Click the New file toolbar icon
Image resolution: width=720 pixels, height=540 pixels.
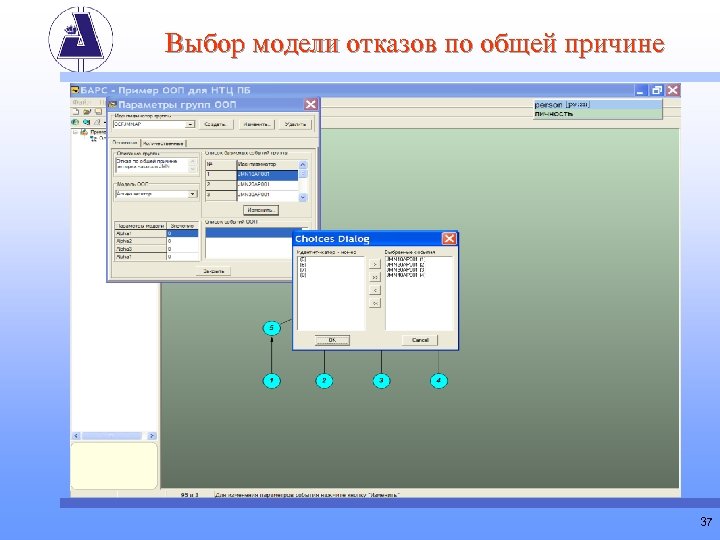click(76, 112)
